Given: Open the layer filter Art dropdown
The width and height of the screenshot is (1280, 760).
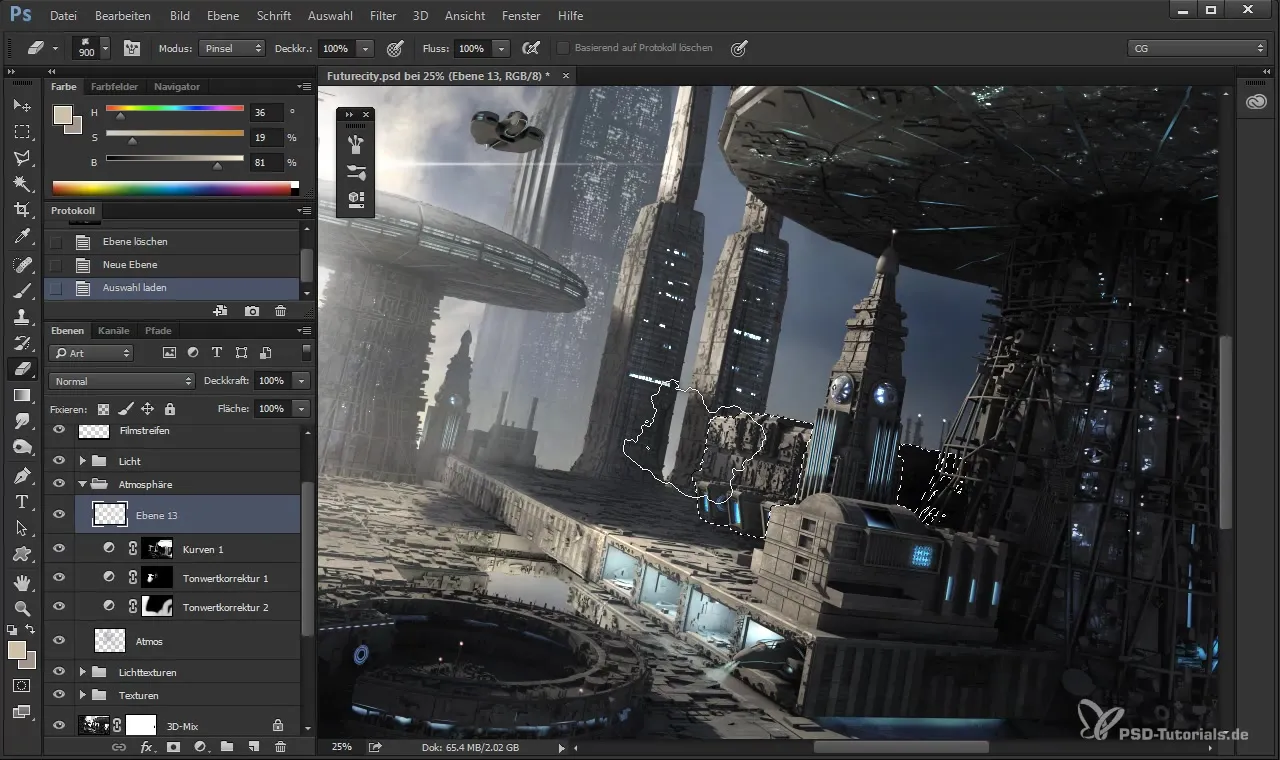Looking at the screenshot, I should pyautogui.click(x=91, y=353).
